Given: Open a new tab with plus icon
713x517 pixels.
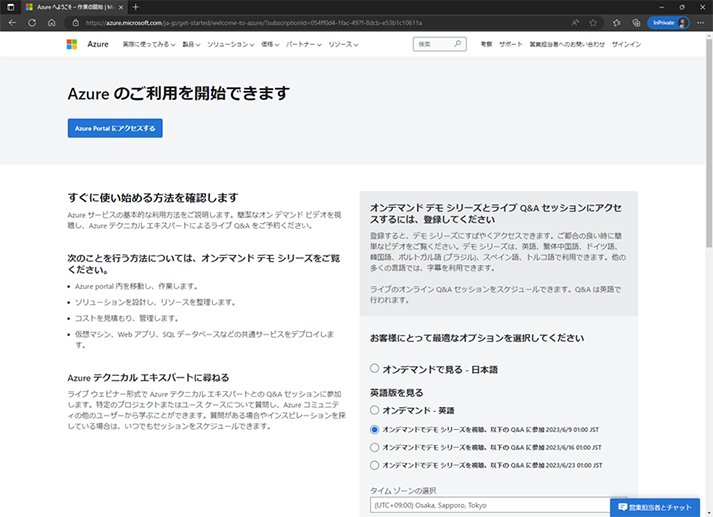Looking at the screenshot, I should pyautogui.click(x=136, y=7).
